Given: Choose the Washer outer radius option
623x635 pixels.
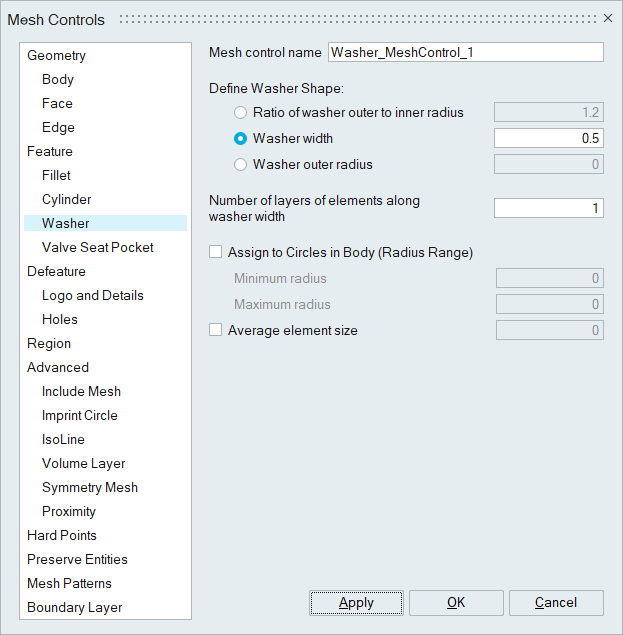Looking at the screenshot, I should pos(240,165).
